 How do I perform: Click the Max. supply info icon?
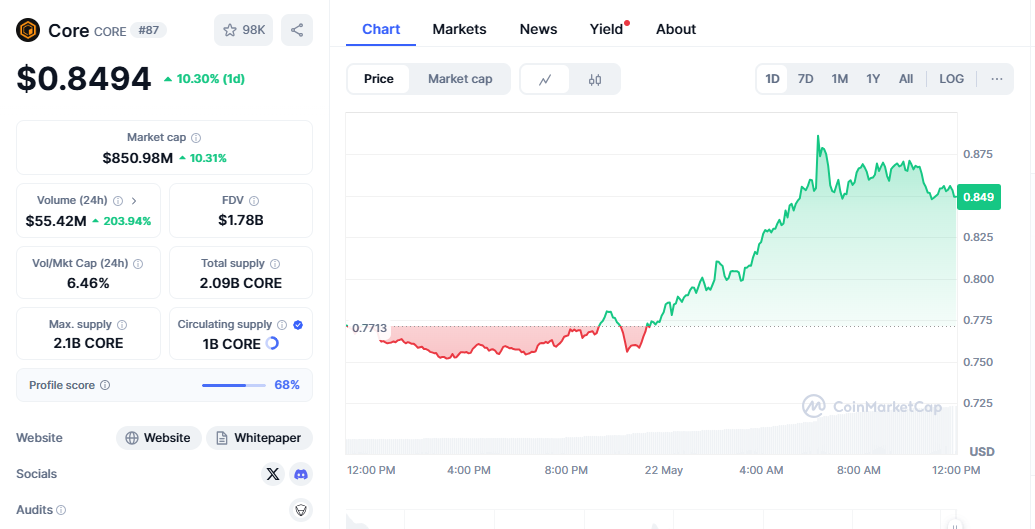point(122,325)
